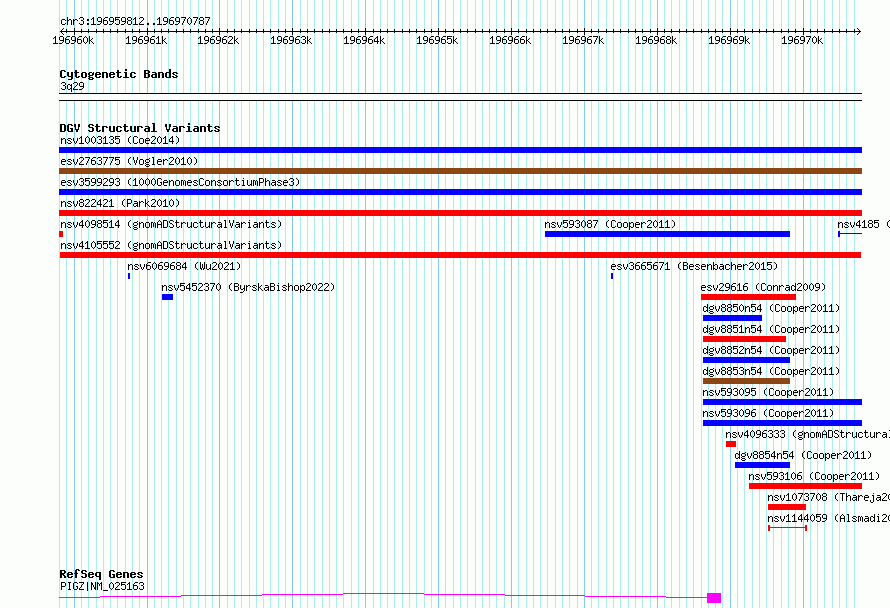
Task: Open nsv593087 (Cooper2011) label
Action: [610, 224]
